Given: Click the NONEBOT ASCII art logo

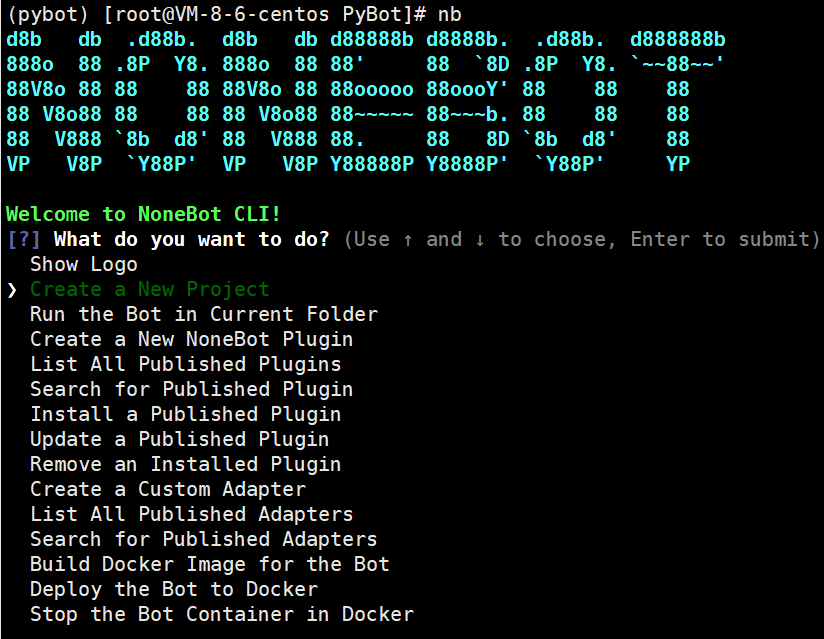Looking at the screenshot, I should pyautogui.click(x=366, y=102).
